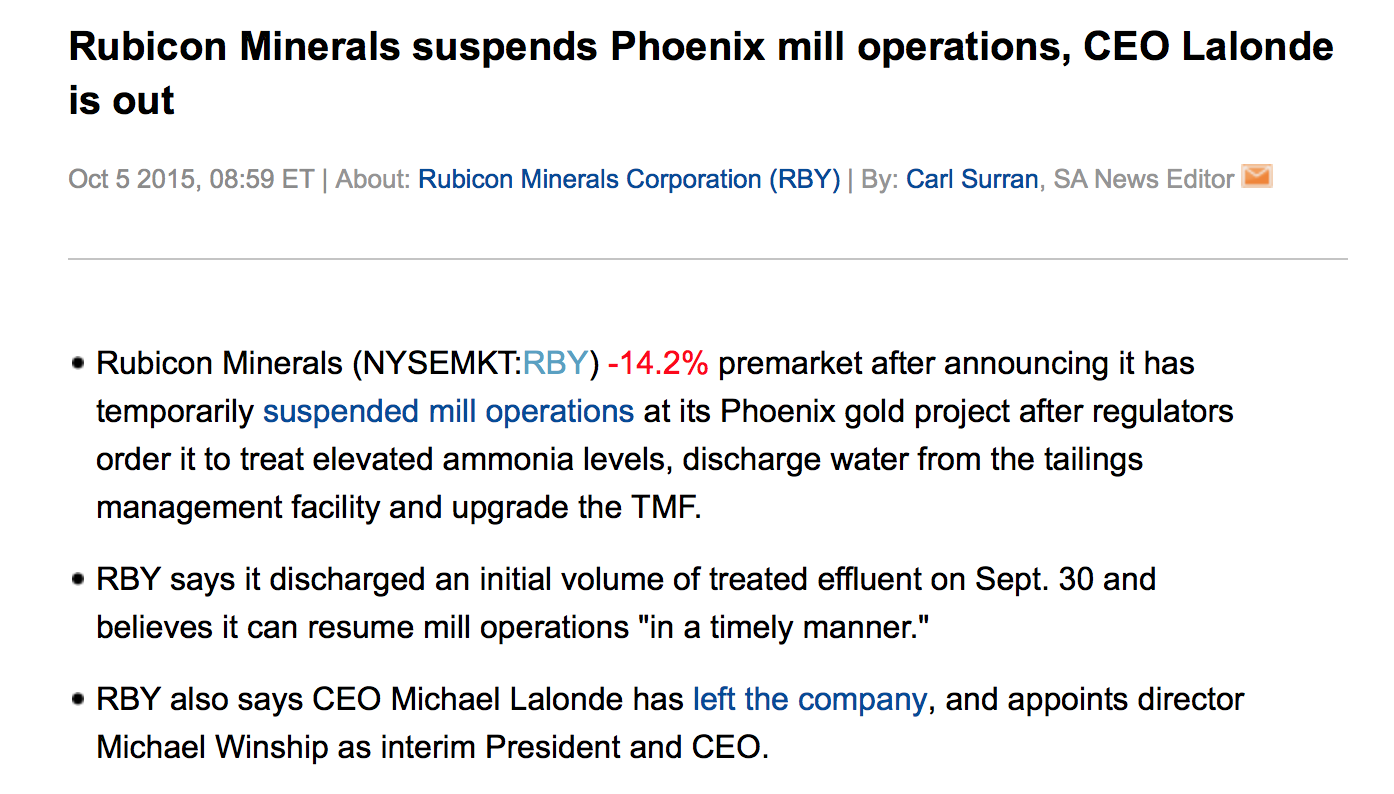
Task: Click the orange email envelope icon
Action: pyautogui.click(x=1256, y=177)
